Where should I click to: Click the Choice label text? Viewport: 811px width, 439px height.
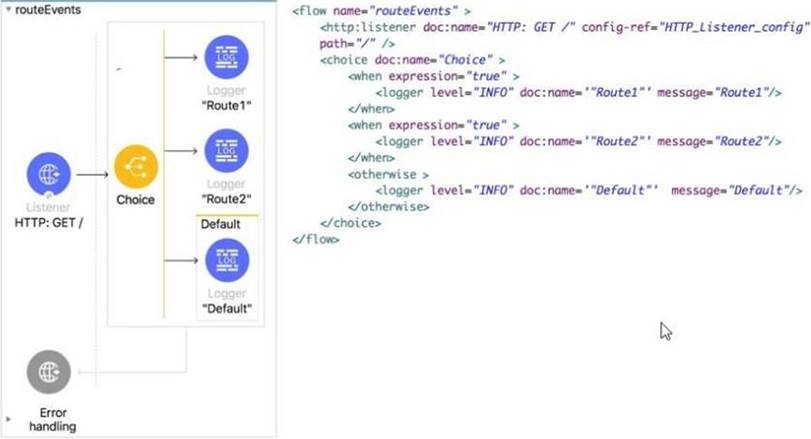click(135, 200)
